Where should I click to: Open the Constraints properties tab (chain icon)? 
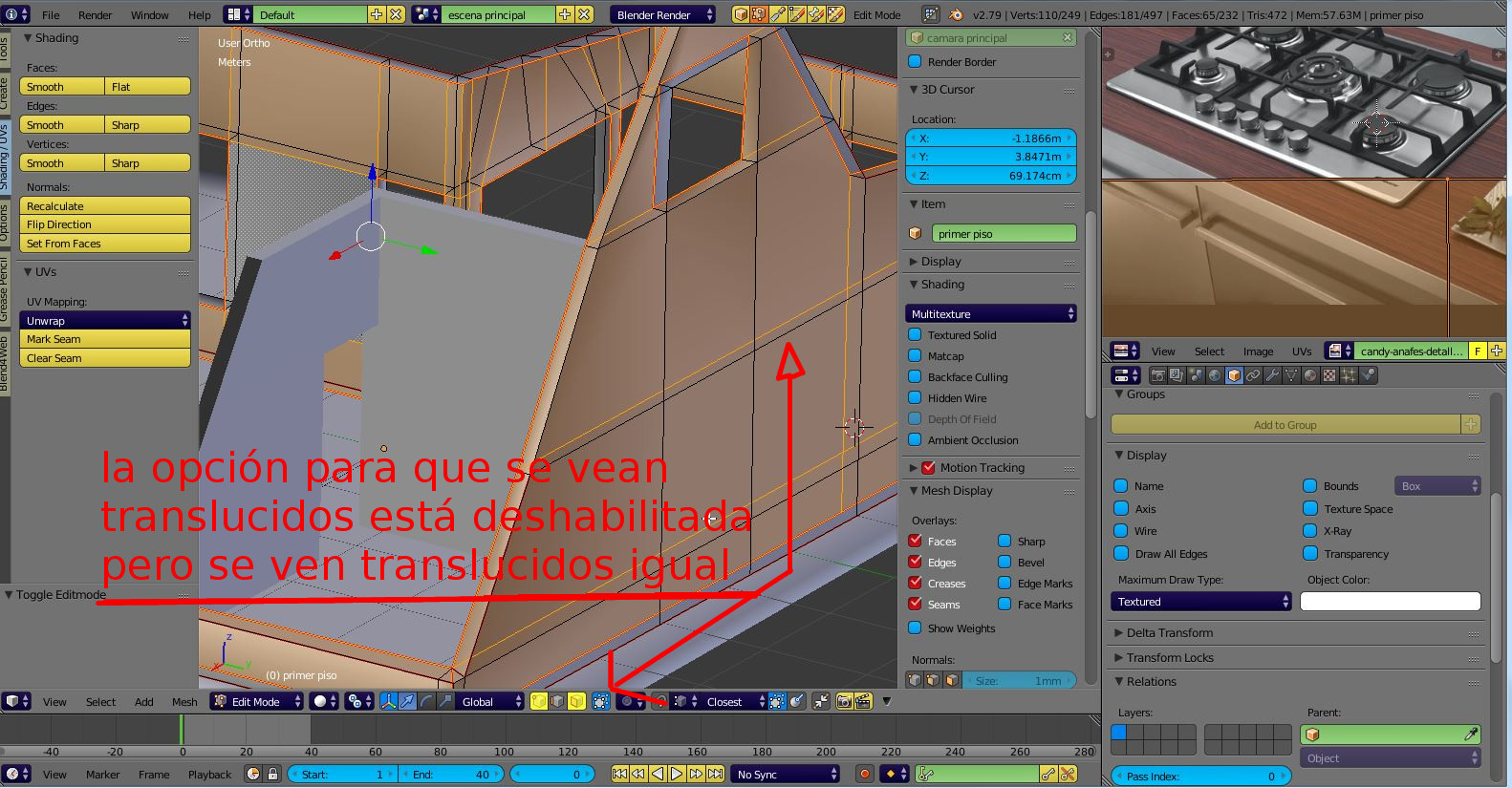pyautogui.click(x=1253, y=375)
